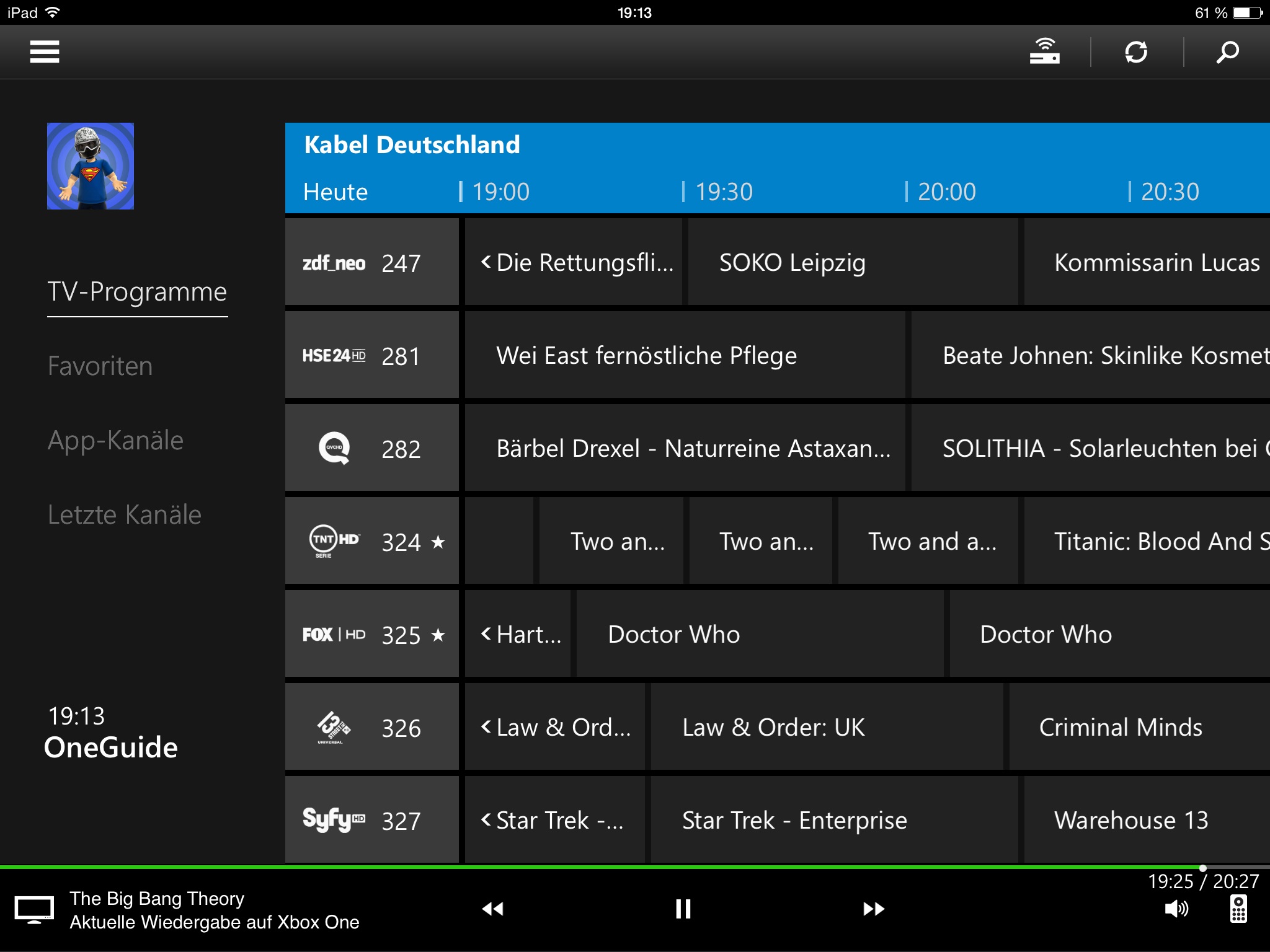Open the App-Kanäle tab
This screenshot has width=1270, height=952.
point(116,440)
